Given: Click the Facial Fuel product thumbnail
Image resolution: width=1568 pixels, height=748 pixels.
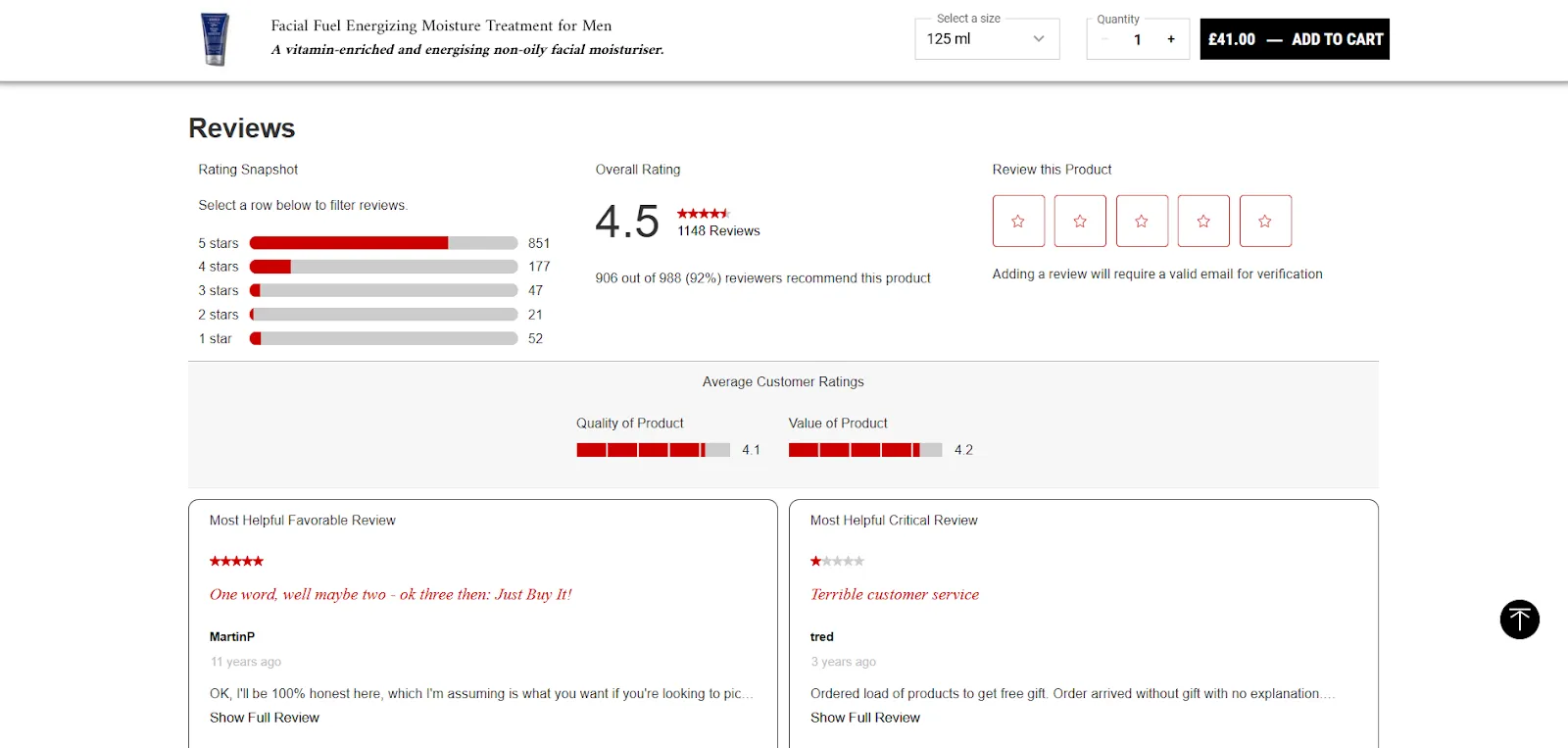Looking at the screenshot, I should click(215, 39).
